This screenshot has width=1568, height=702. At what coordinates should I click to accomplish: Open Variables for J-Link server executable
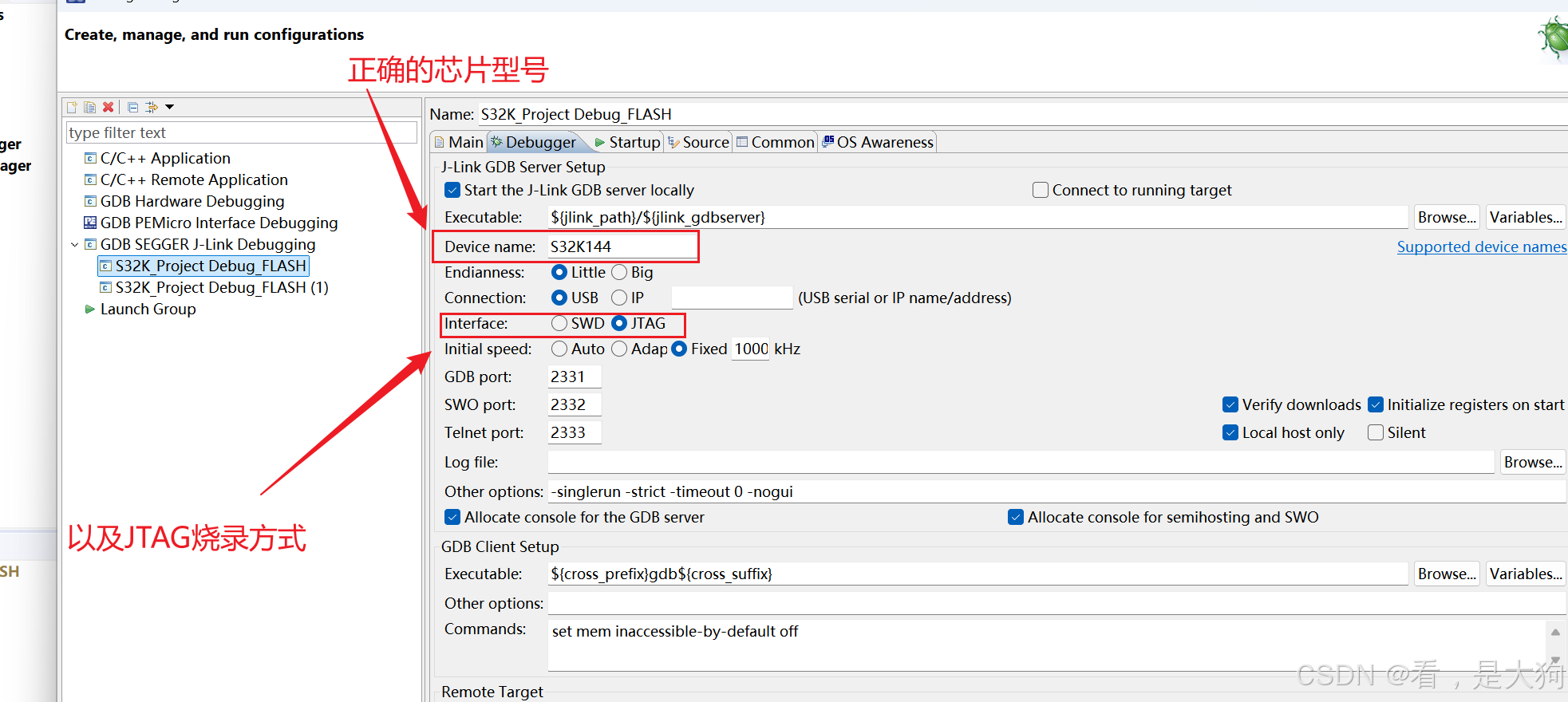click(1526, 217)
